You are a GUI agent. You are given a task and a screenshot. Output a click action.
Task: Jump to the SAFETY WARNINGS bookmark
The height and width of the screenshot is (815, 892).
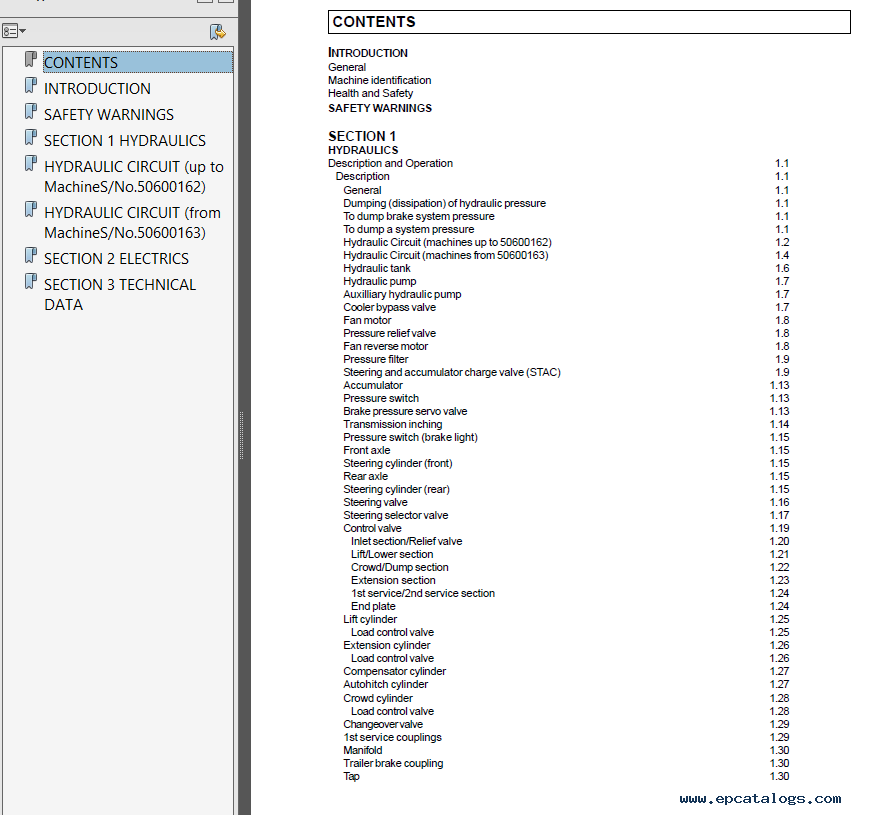(109, 115)
